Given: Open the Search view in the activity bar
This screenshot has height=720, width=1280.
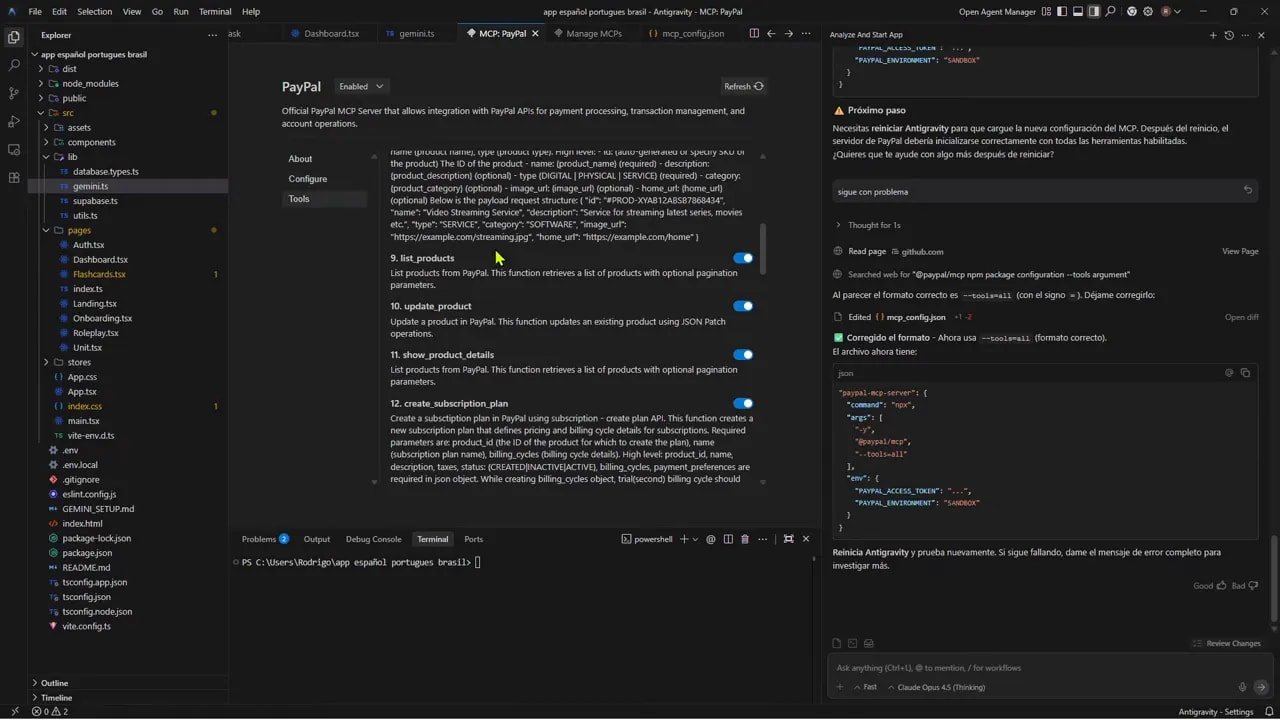Looking at the screenshot, I should pos(14,65).
